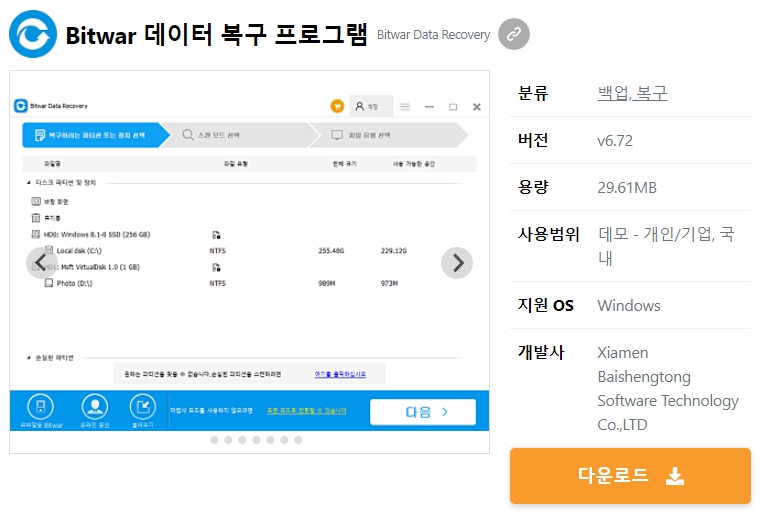This screenshot has width=762, height=513.
Task: Tick the Photo (D:\) checkbox
Action: click(49, 283)
